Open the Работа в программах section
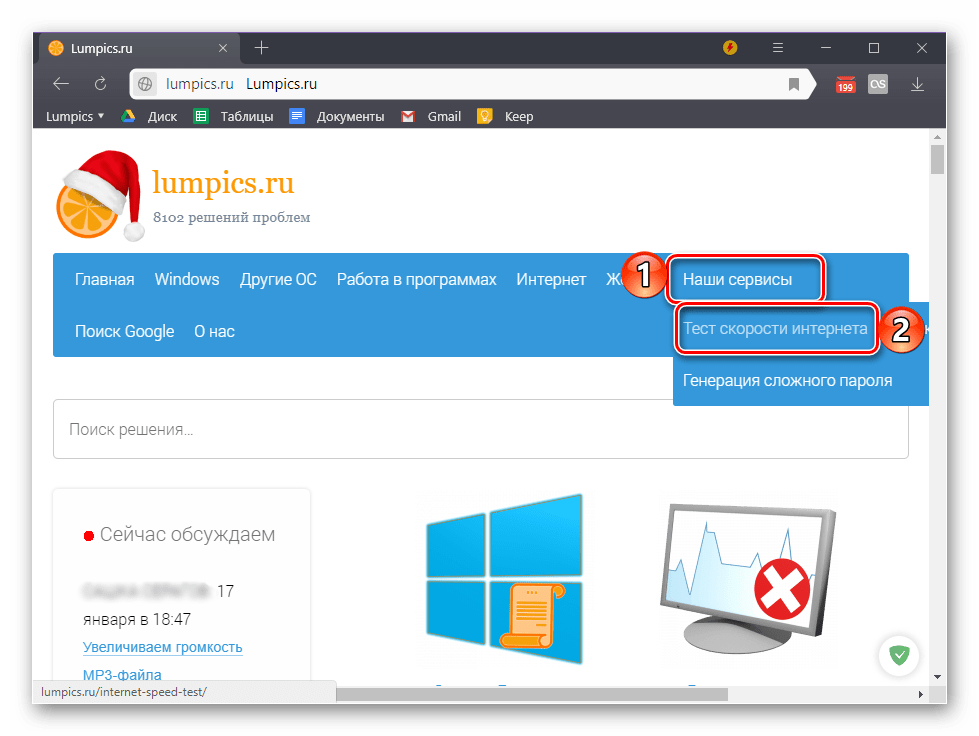The image size is (979, 736). pos(416,280)
